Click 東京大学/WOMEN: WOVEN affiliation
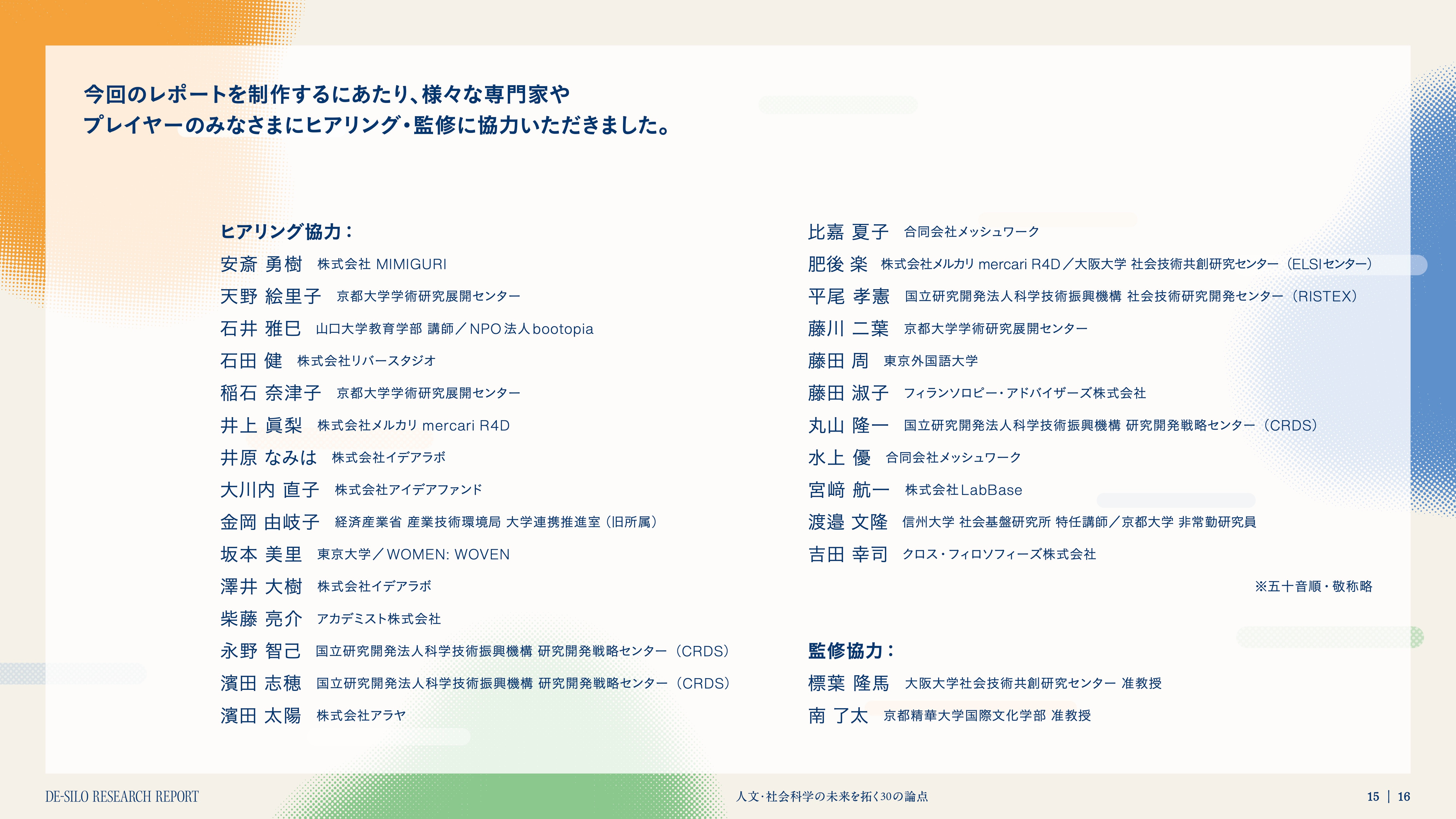This screenshot has height=819, width=1456. [x=413, y=554]
